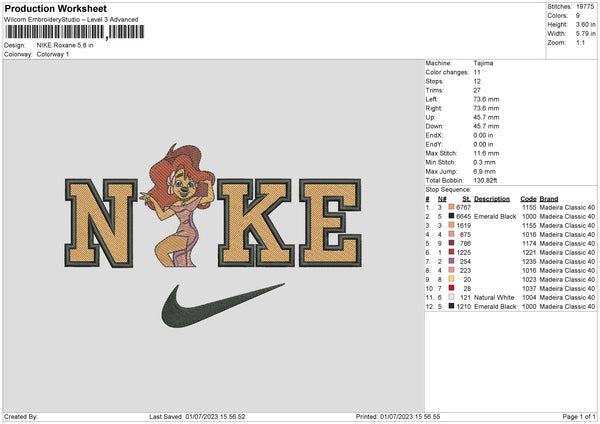Screen dimensions: 600x424
Task: Select the Min Stitch value 0.3 mm
Action: 484,162
